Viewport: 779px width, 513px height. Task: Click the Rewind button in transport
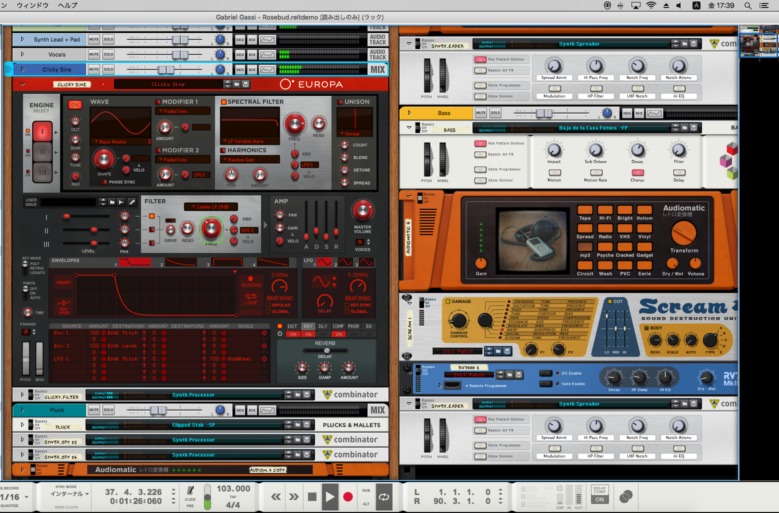pyautogui.click(x=276, y=497)
